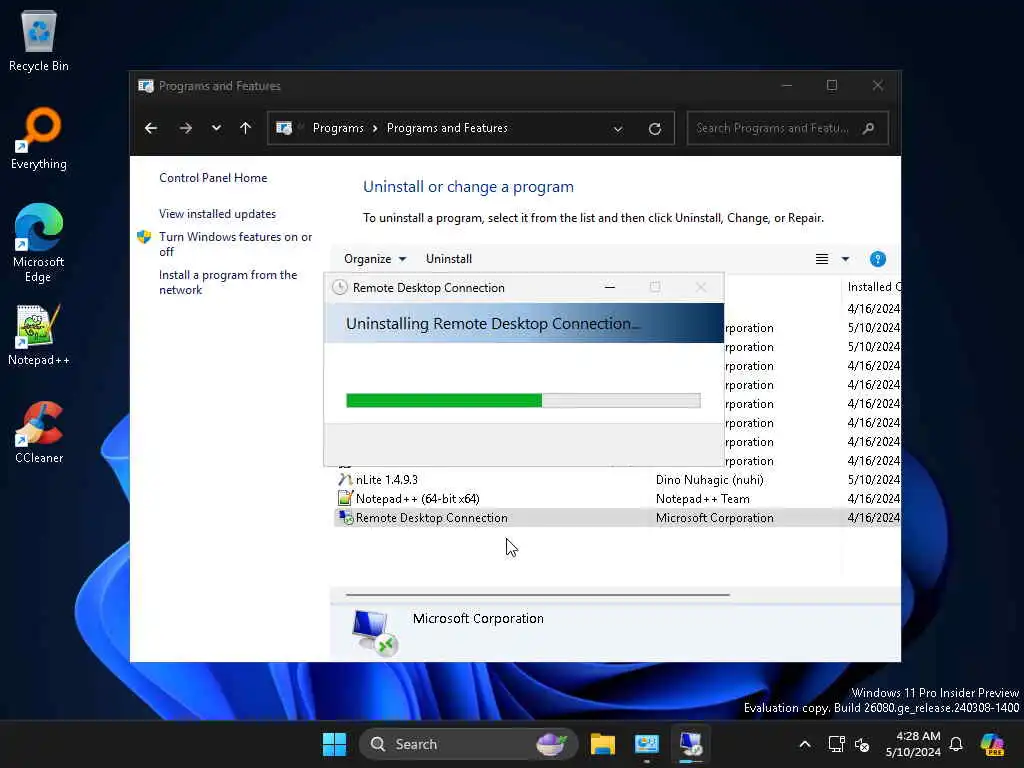Open the Organize dropdown menu
The image size is (1024, 768).
click(x=375, y=259)
